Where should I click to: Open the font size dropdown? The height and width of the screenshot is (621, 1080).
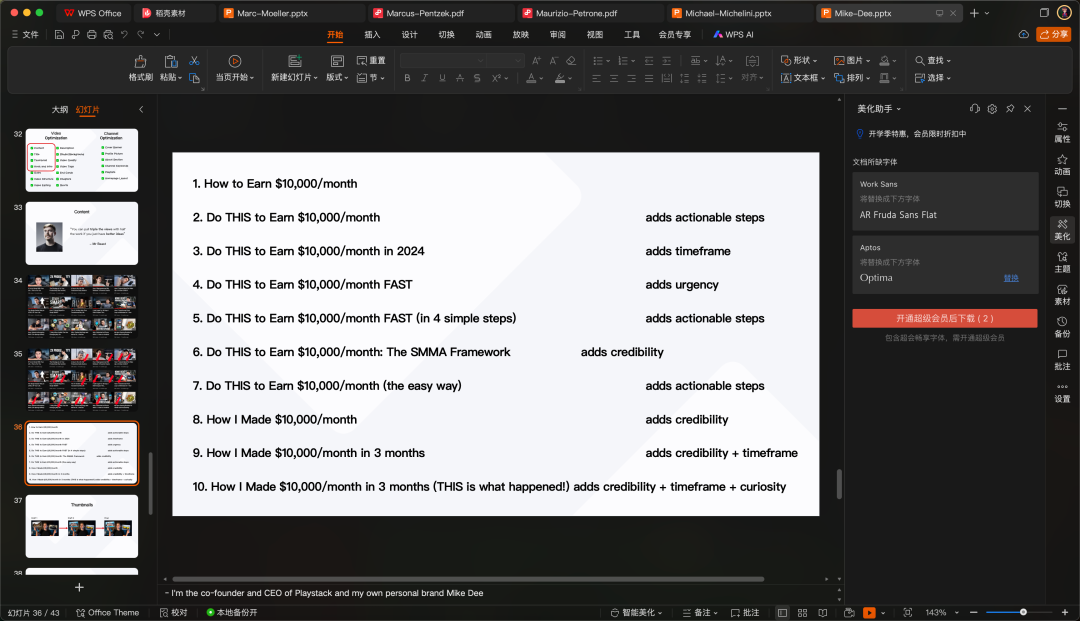[519, 61]
